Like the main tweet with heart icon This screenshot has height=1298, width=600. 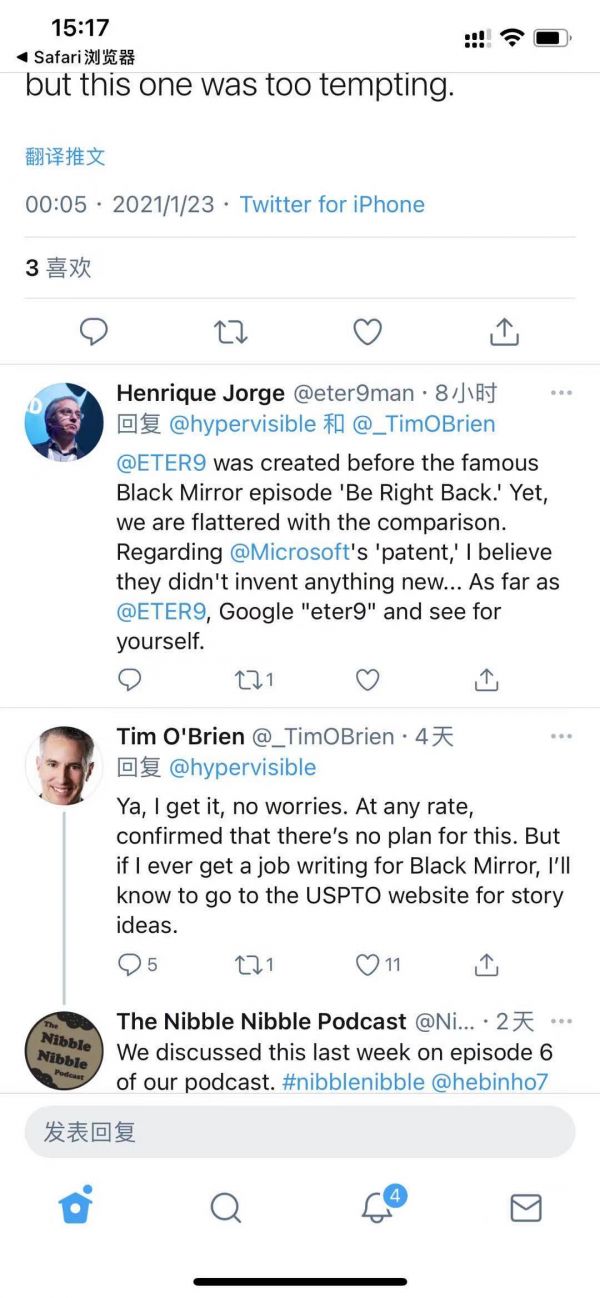coord(368,331)
